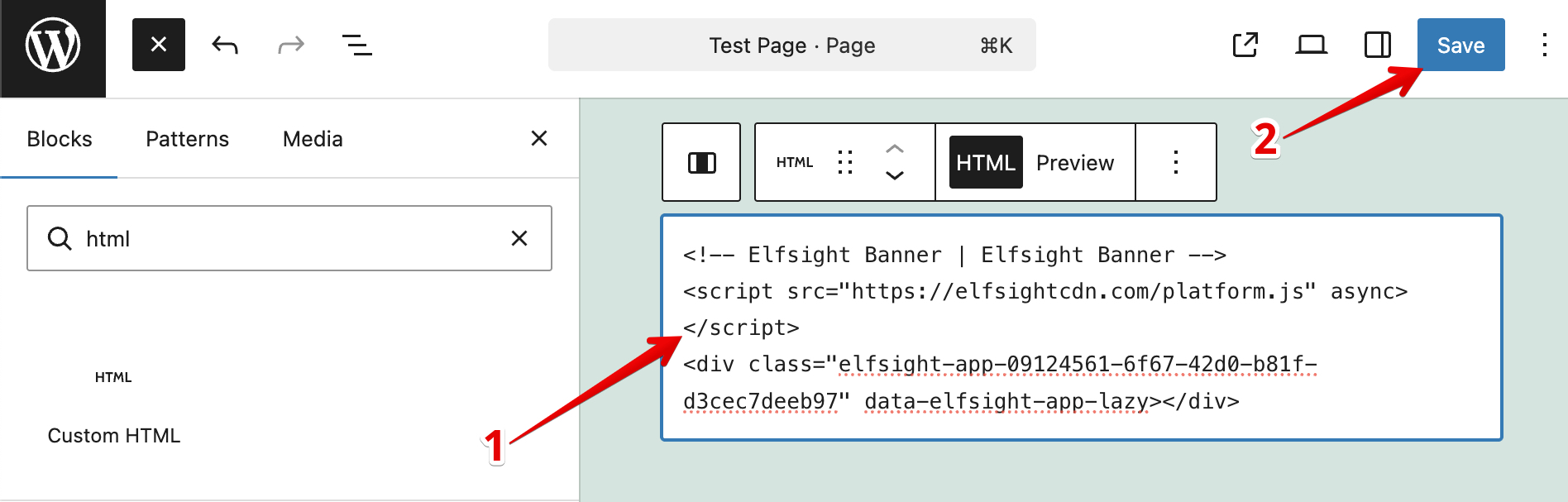Image resolution: width=1568 pixels, height=502 pixels.
Task: Toggle the settings sidebar
Action: [1378, 45]
